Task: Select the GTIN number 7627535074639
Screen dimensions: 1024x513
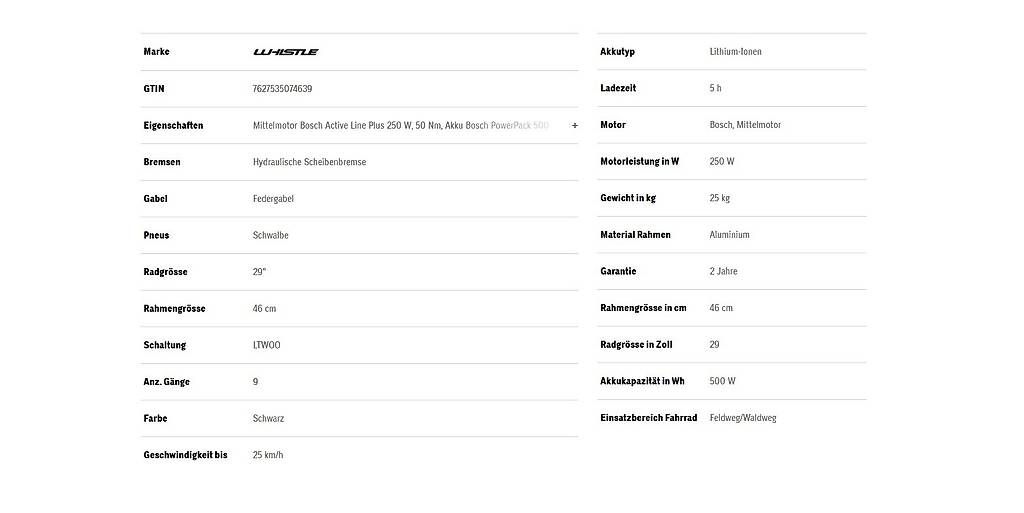Action: click(x=282, y=89)
